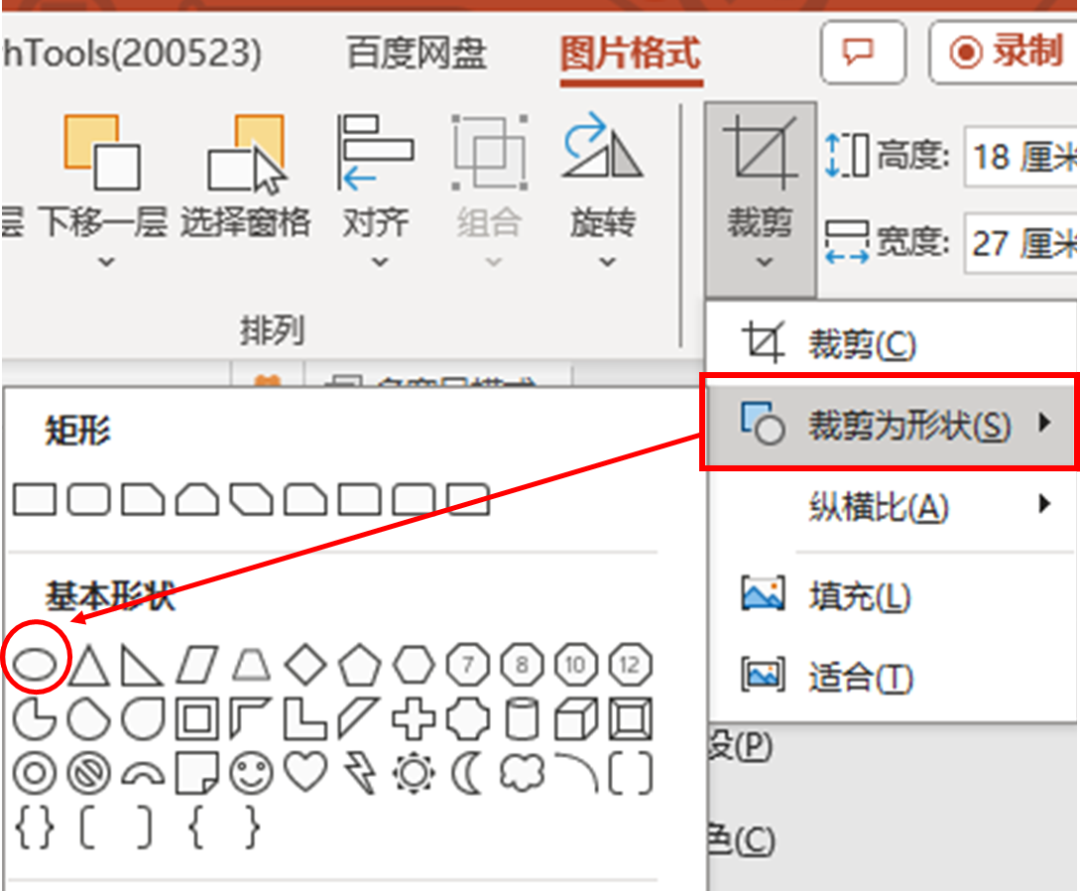The height and width of the screenshot is (891, 1080).
Task: Select the first rectangle shape
Action: coord(35,499)
